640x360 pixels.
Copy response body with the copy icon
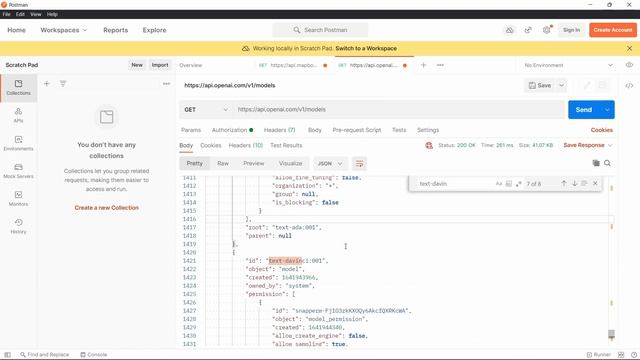pyautogui.click(x=596, y=163)
